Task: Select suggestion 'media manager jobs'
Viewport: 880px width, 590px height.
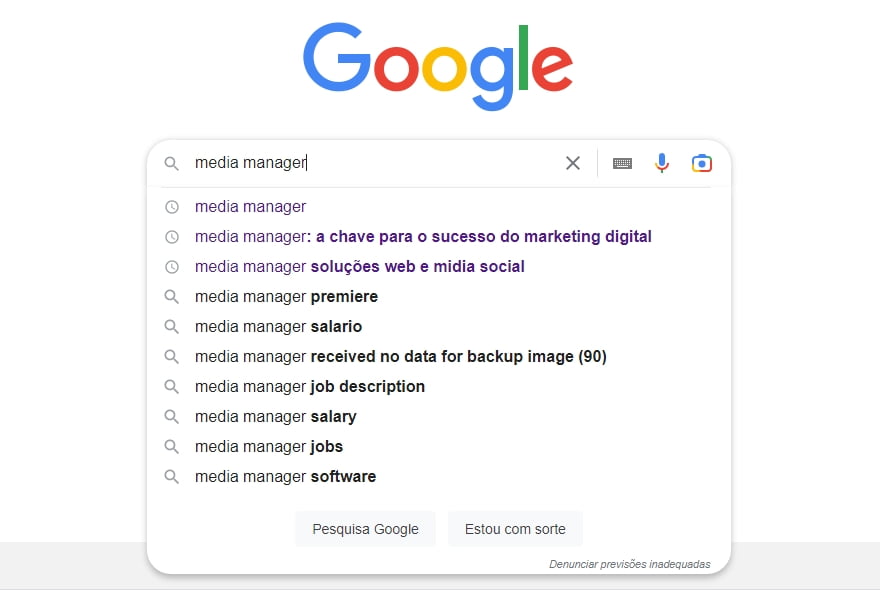Action: click(x=268, y=446)
